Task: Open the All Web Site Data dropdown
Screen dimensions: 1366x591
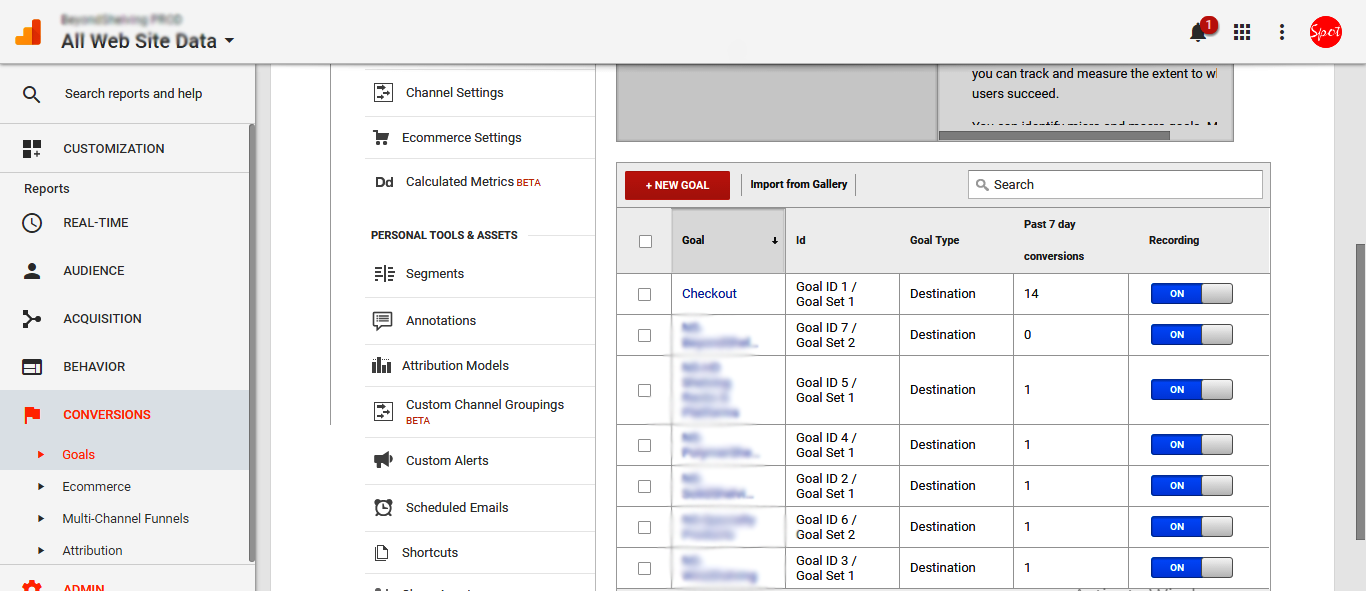Action: [x=148, y=41]
